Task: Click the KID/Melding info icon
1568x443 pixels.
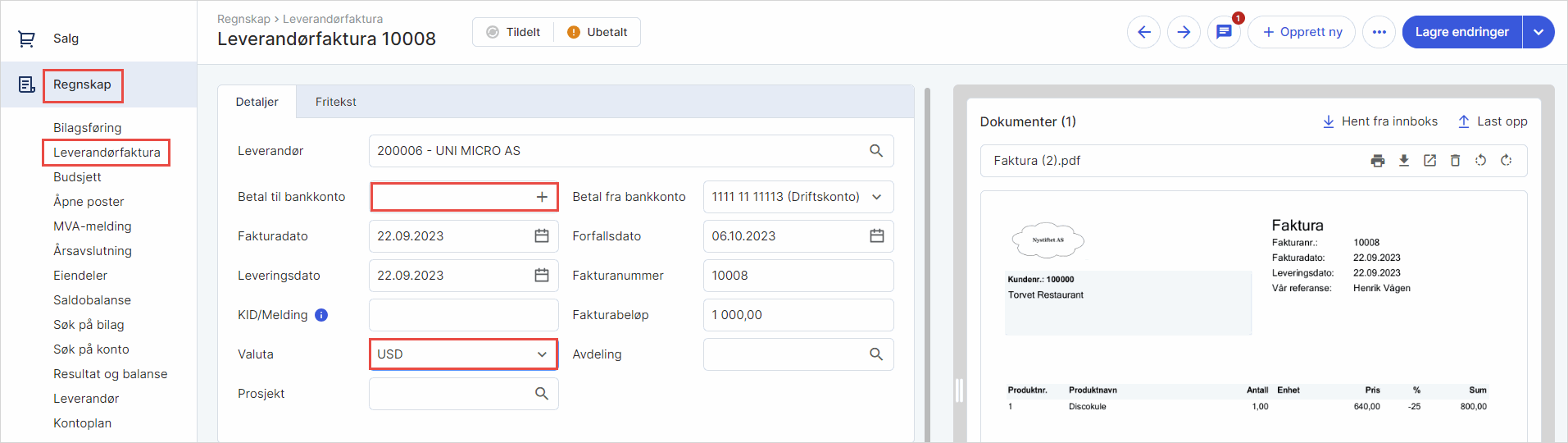Action: (x=321, y=315)
